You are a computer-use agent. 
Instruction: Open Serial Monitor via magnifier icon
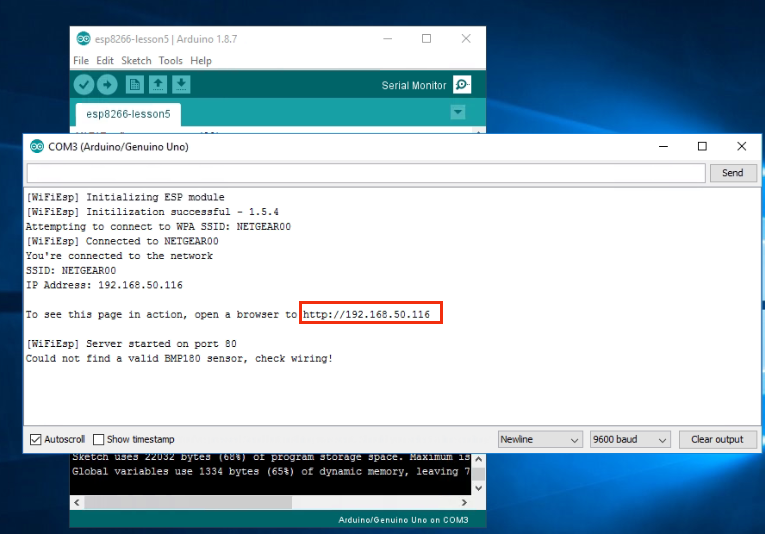[x=462, y=85]
